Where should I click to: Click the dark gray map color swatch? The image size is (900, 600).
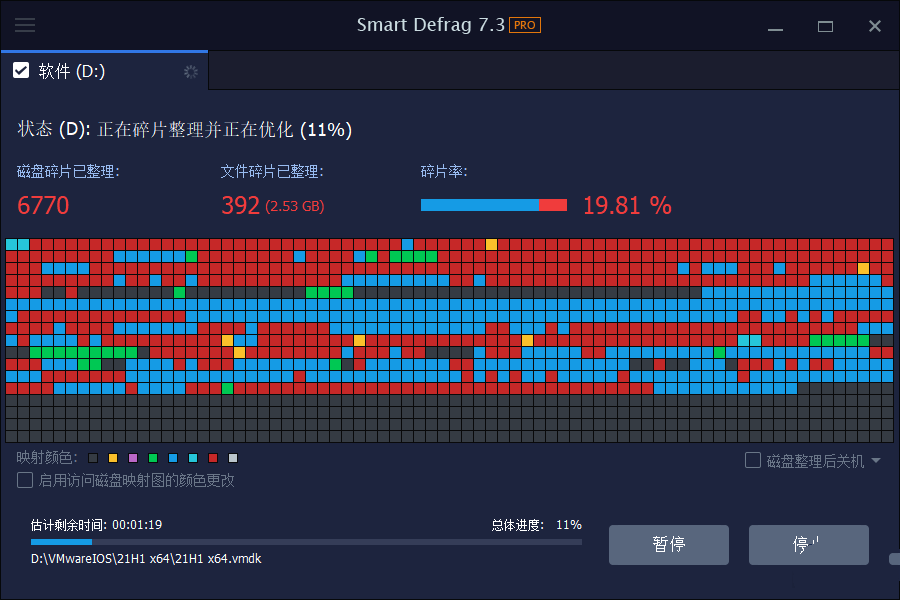tap(93, 458)
